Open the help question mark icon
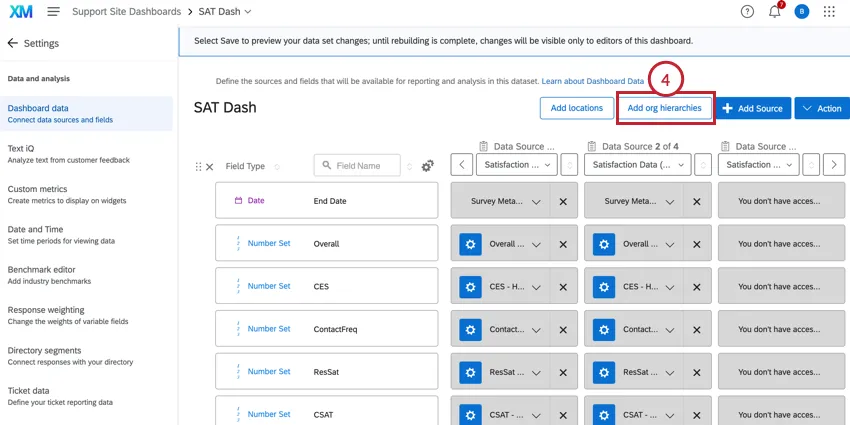The width and height of the screenshot is (850, 425). pos(747,12)
